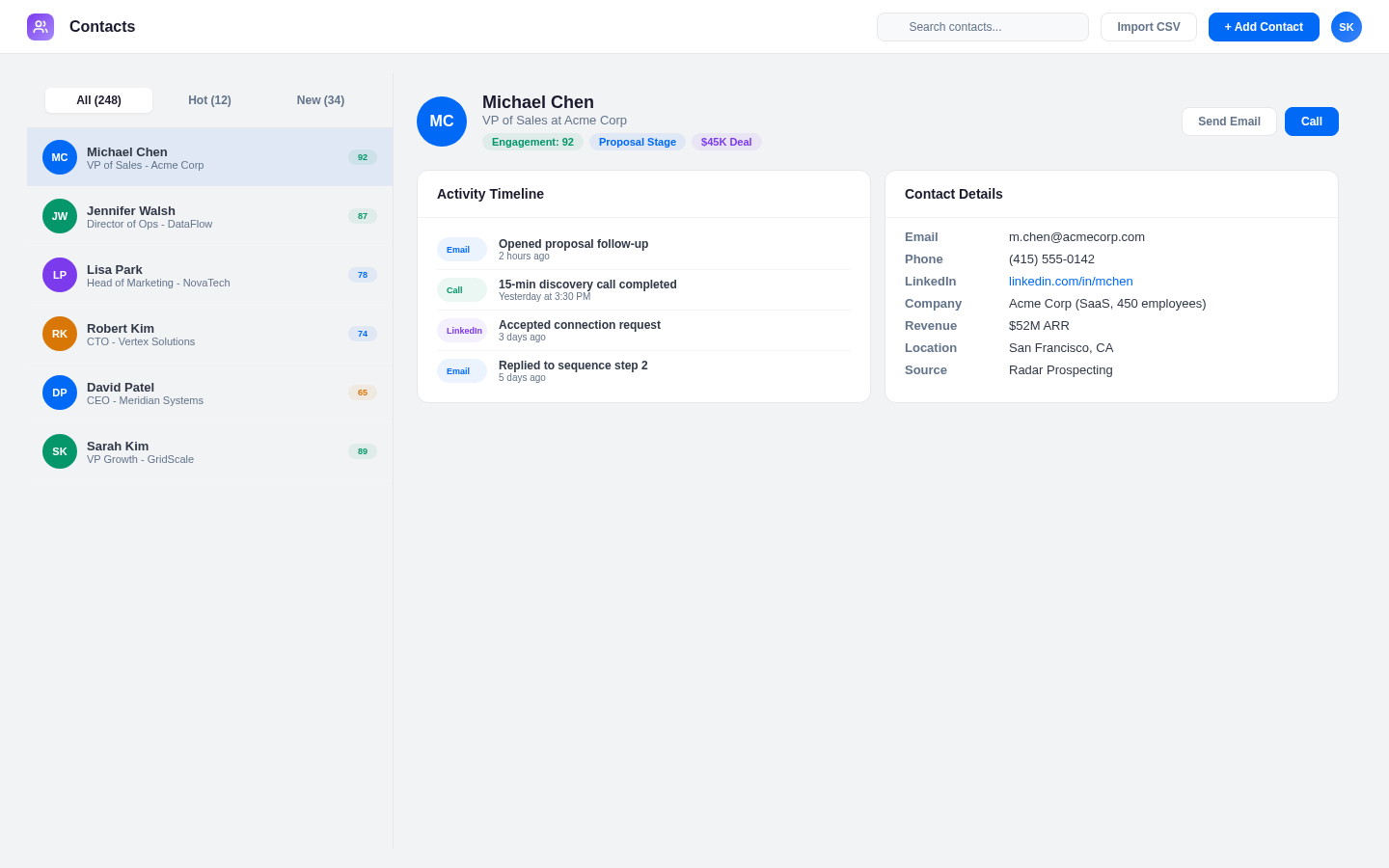Viewport: 1389px width, 868px height.
Task: Click the company value 'Acme Corp (SaaS, 450 employees)'
Action: 1107,304
